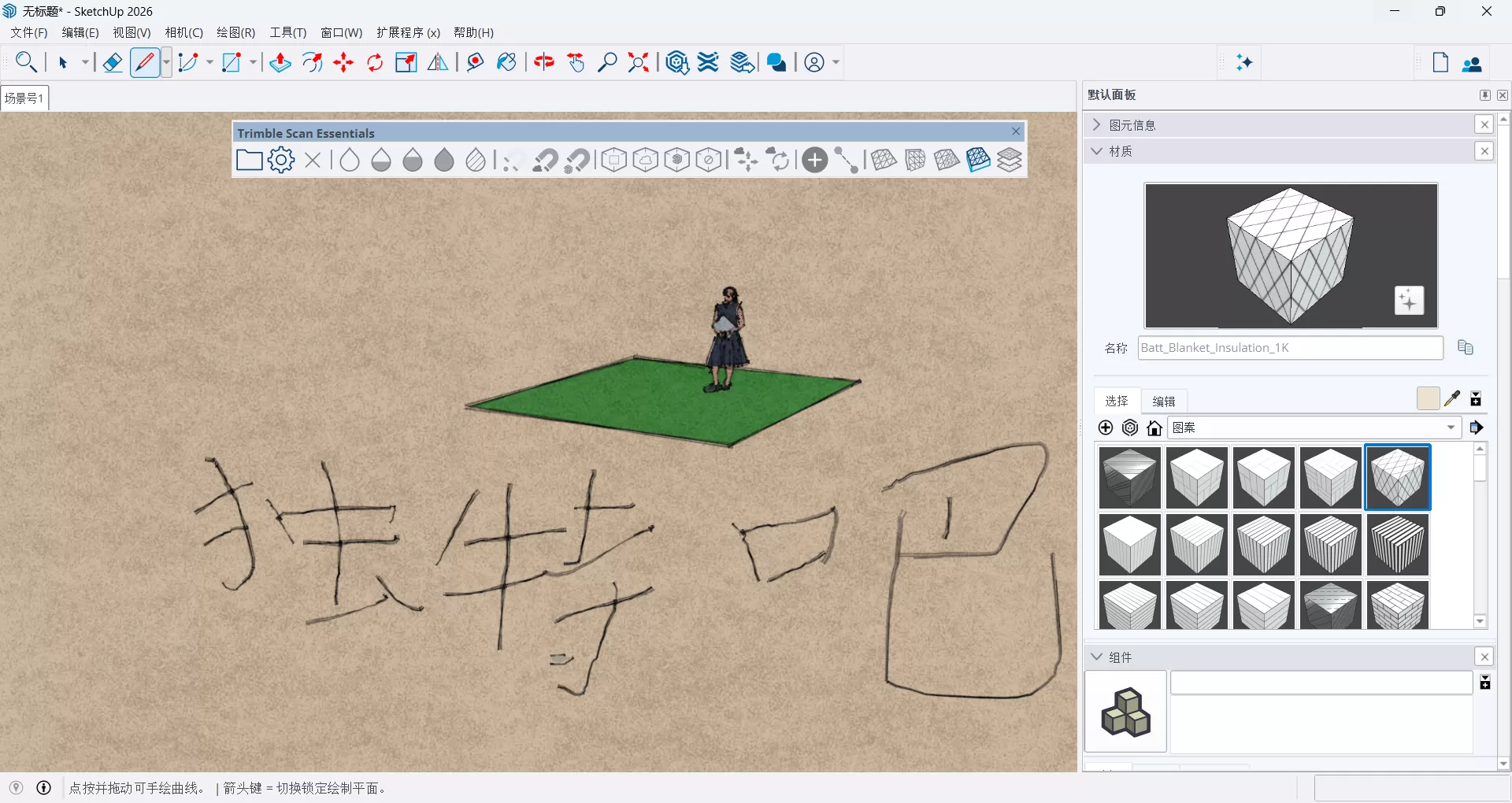
Task: Open the 扩展程序 menu
Action: [x=408, y=33]
